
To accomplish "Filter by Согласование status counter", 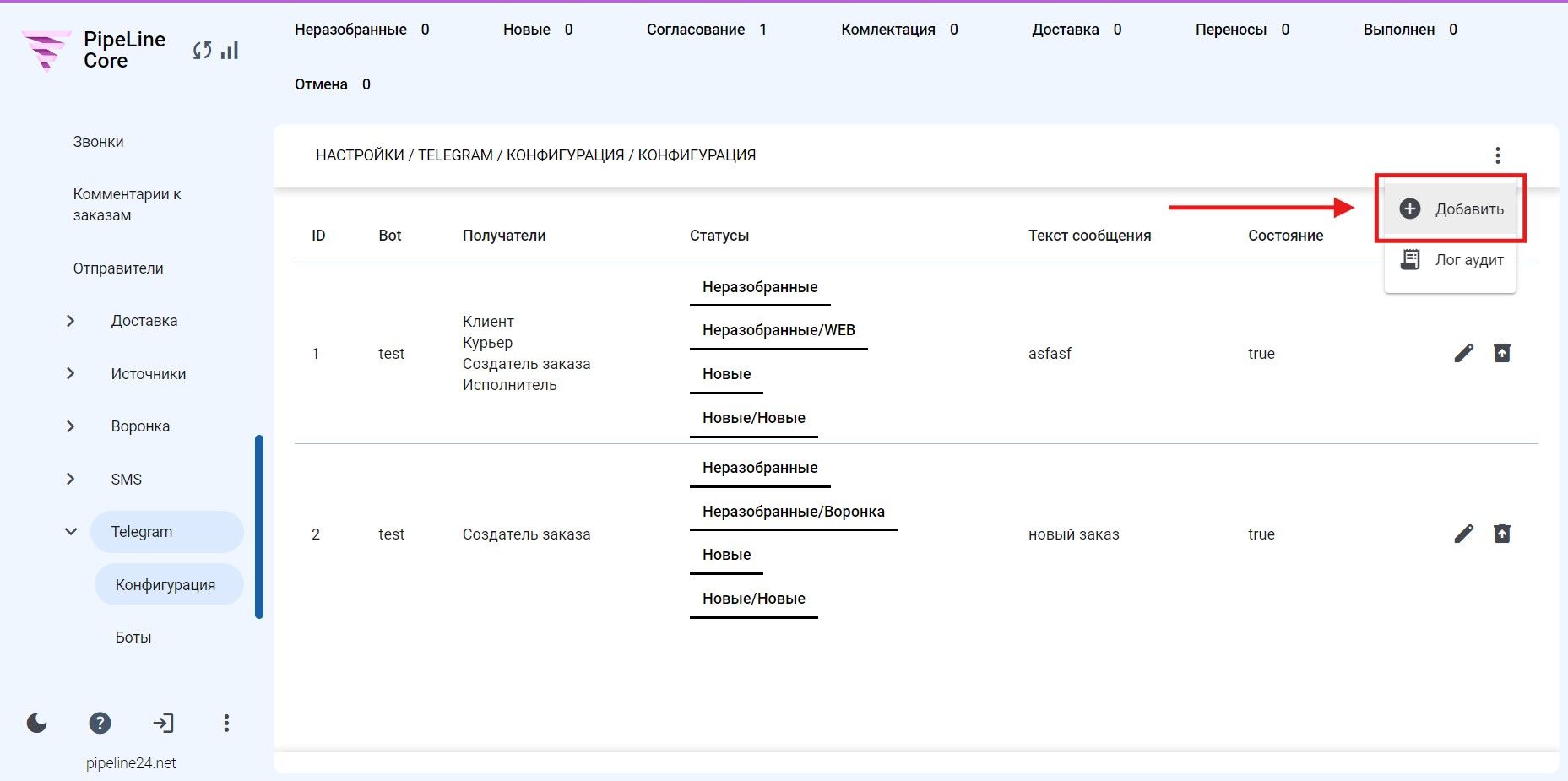I will click(707, 30).
